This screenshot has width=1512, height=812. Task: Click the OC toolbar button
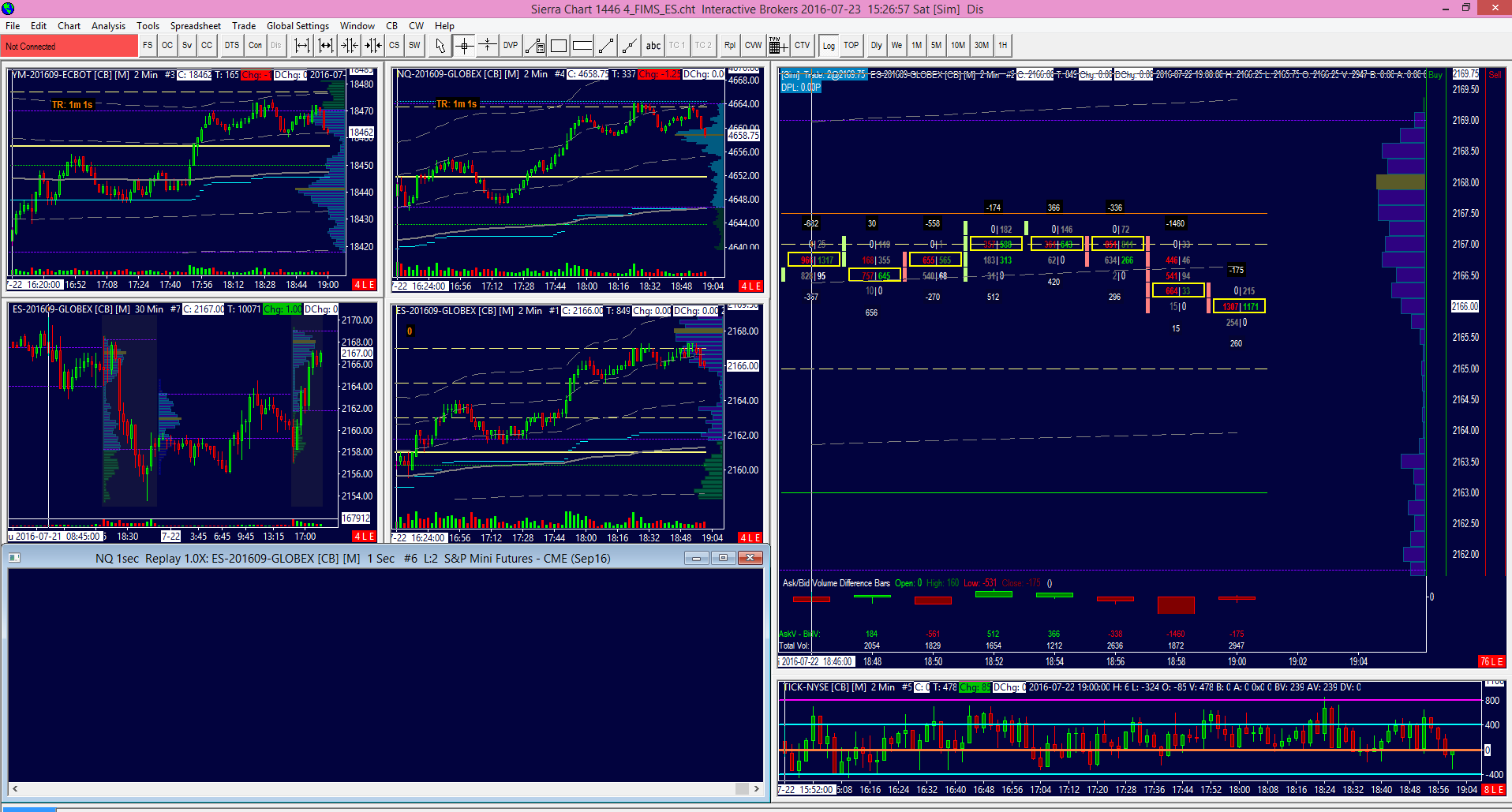pos(167,46)
